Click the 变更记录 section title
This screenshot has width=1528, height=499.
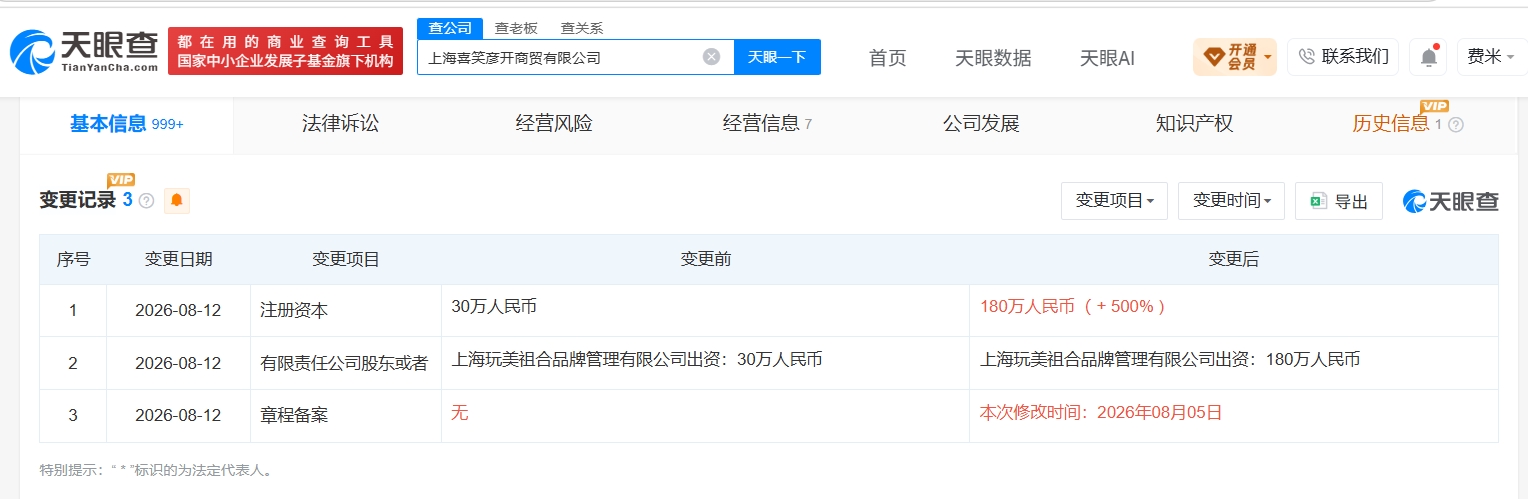(78, 200)
